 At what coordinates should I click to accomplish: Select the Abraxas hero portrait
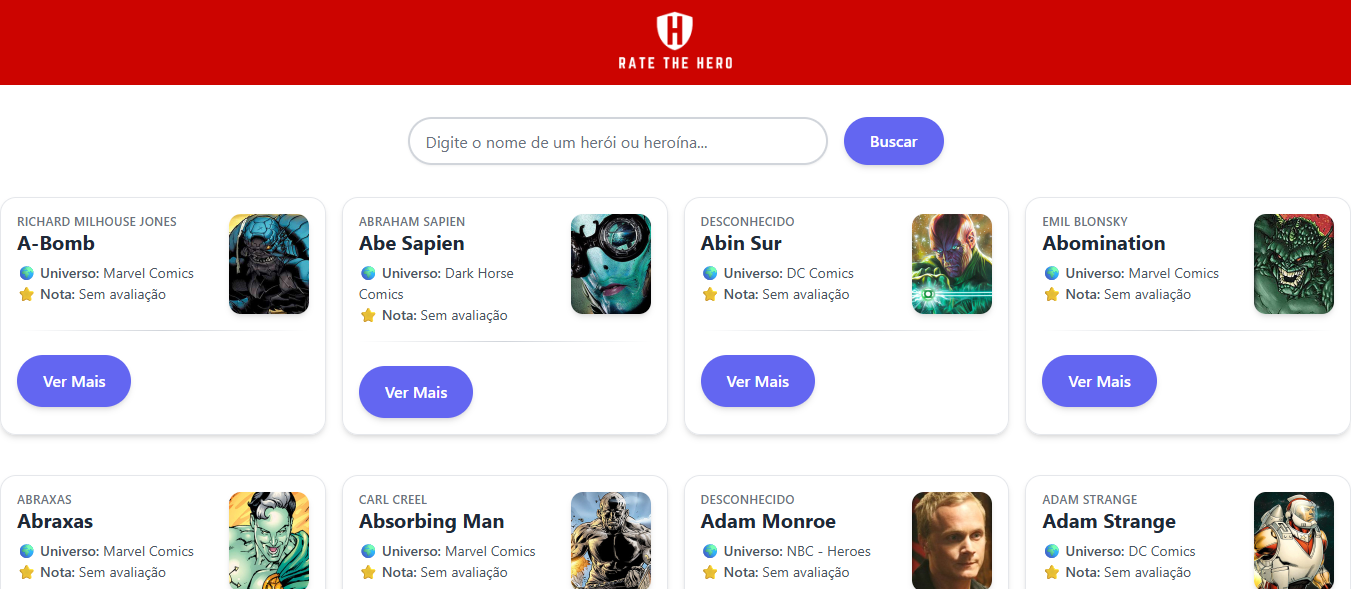[x=269, y=540]
